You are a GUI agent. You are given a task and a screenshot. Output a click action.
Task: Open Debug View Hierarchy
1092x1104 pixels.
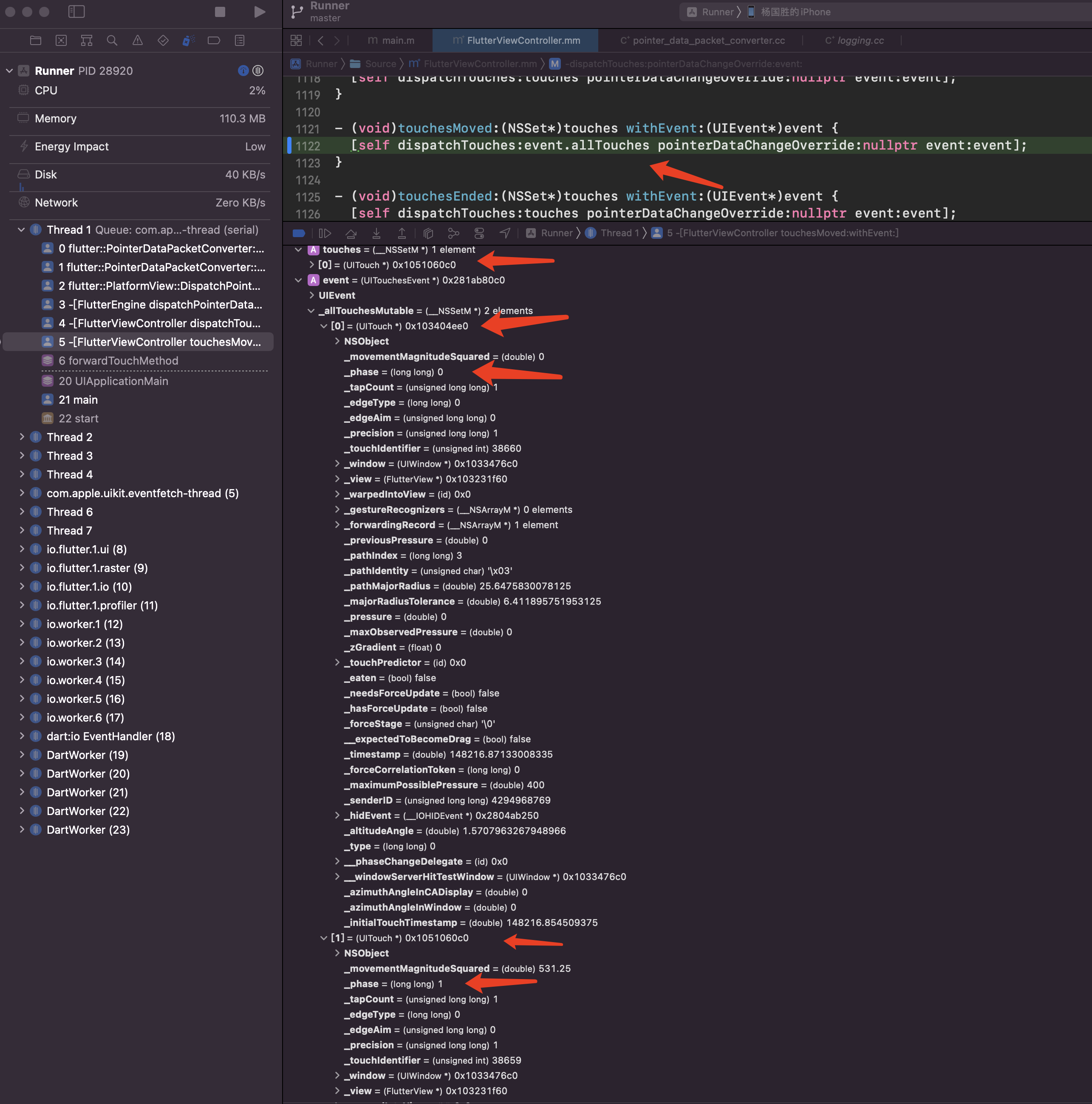click(428, 233)
